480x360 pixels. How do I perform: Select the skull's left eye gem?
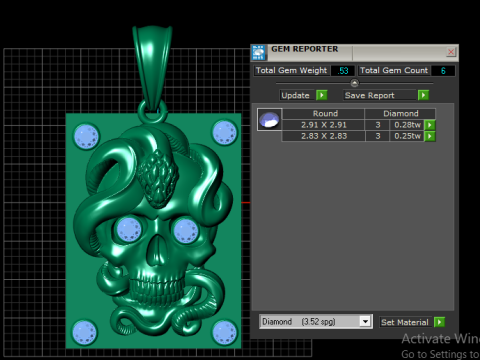coord(129,229)
